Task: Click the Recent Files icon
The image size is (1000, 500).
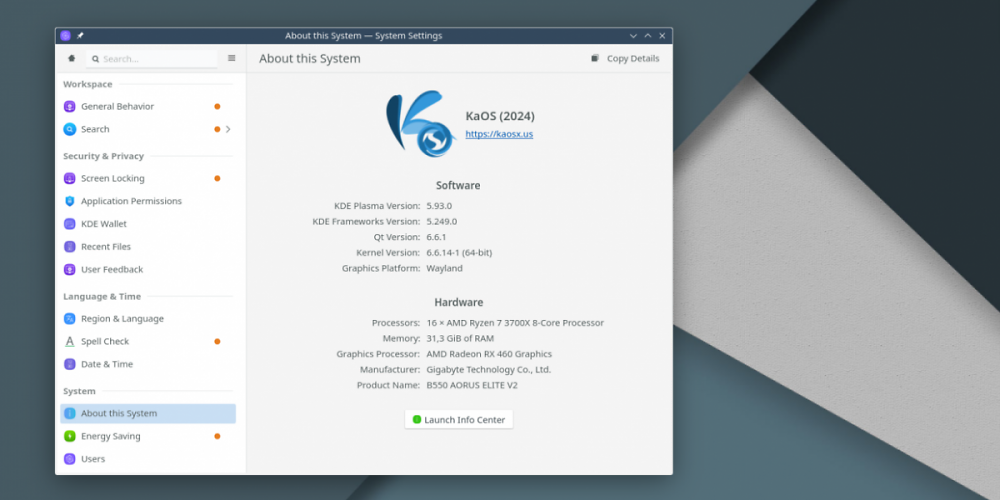Action: (x=70, y=247)
